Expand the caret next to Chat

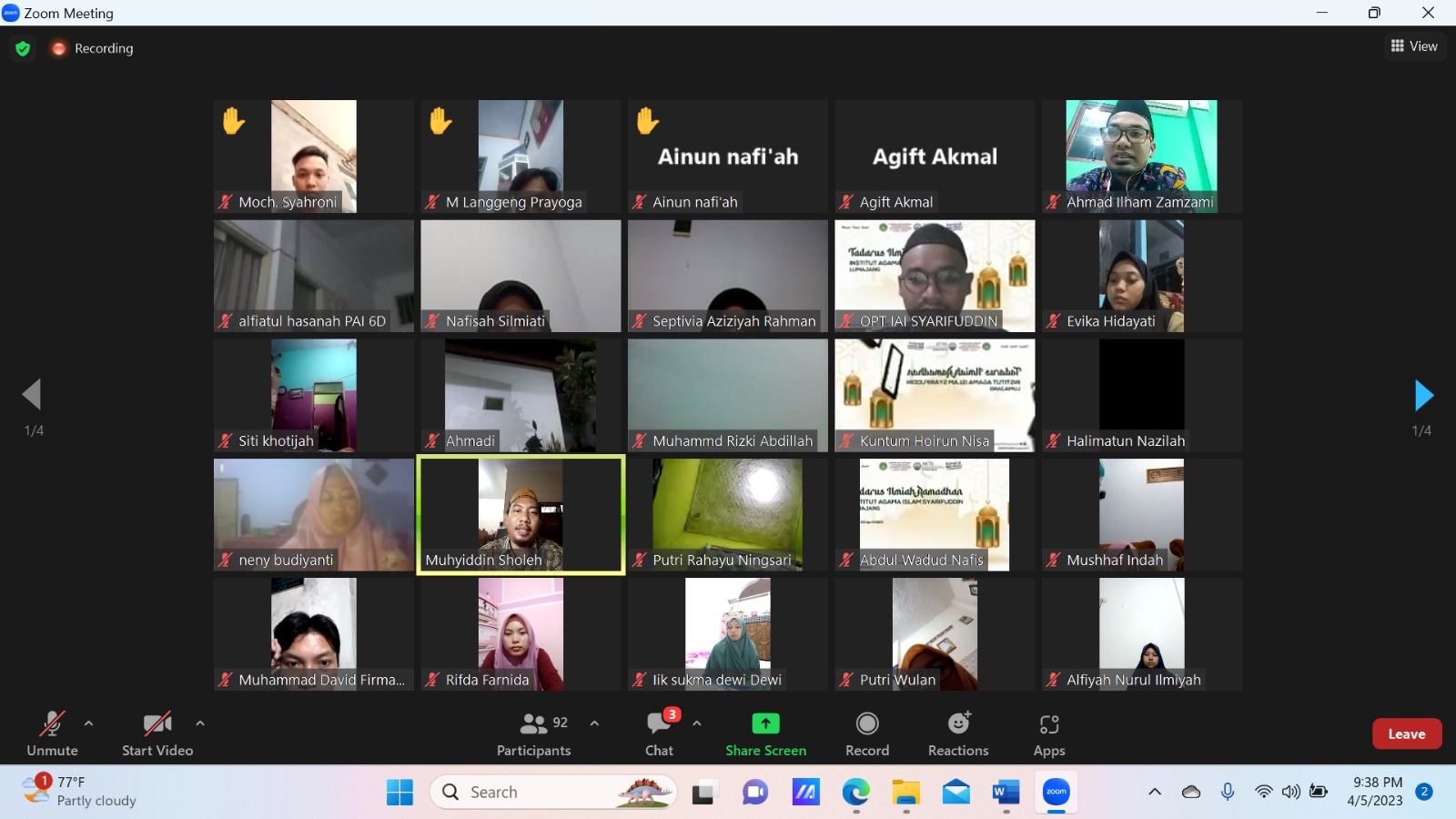click(697, 723)
